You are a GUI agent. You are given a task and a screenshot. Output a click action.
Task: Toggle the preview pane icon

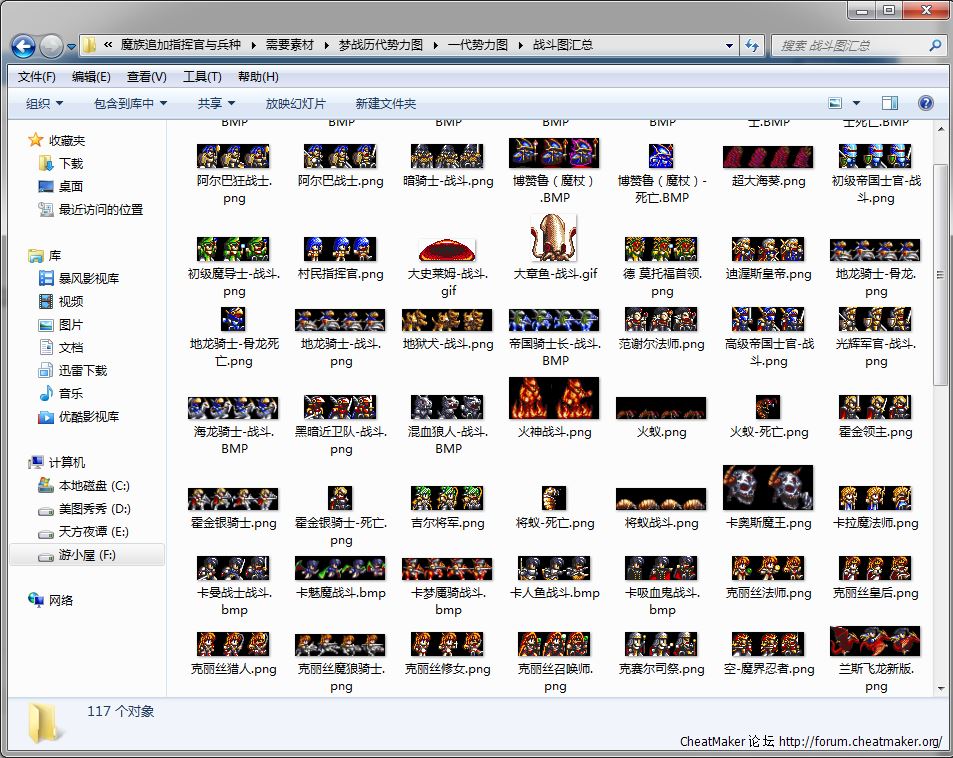pyautogui.click(x=889, y=104)
